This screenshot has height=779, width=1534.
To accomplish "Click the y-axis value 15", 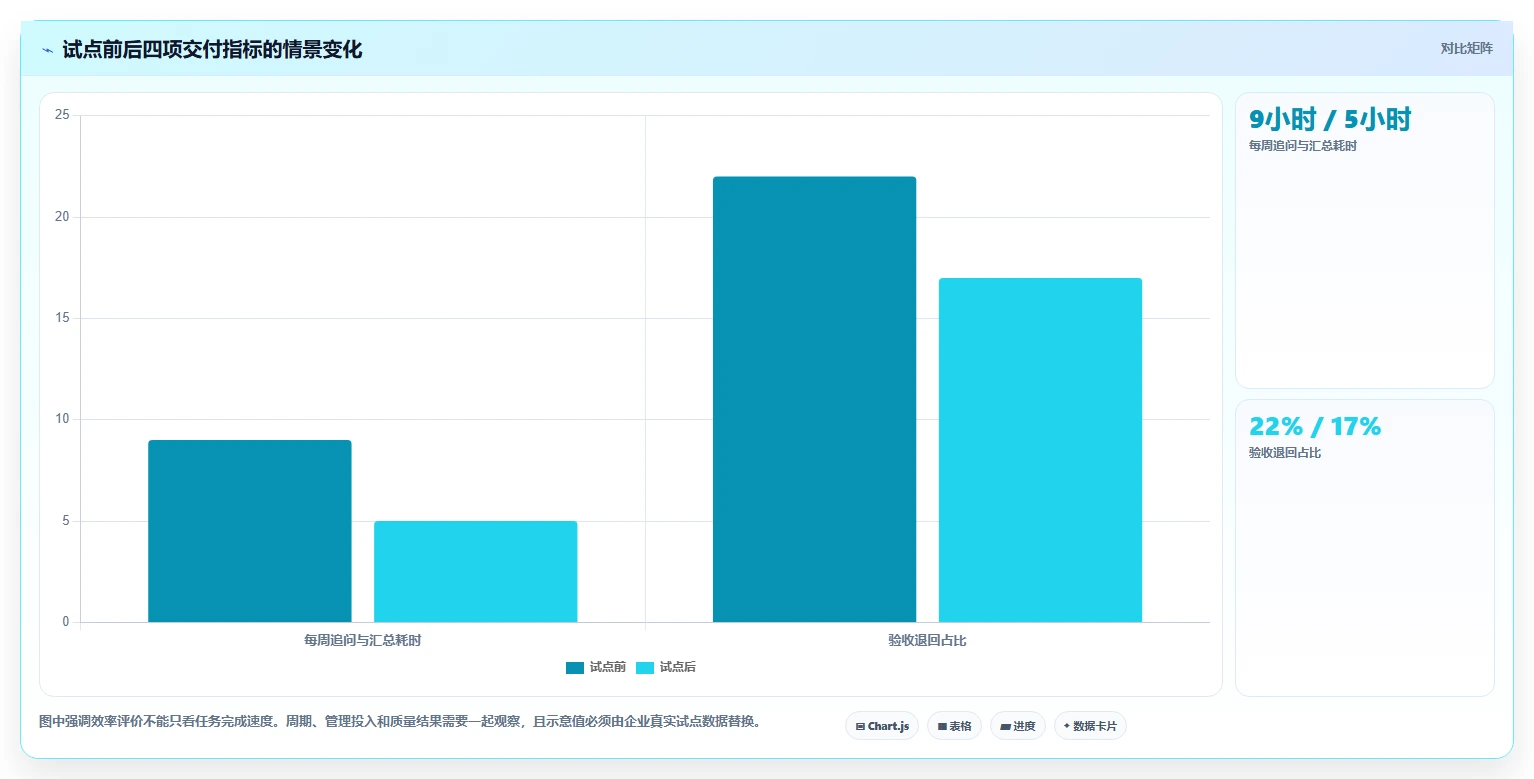I will (62, 318).
